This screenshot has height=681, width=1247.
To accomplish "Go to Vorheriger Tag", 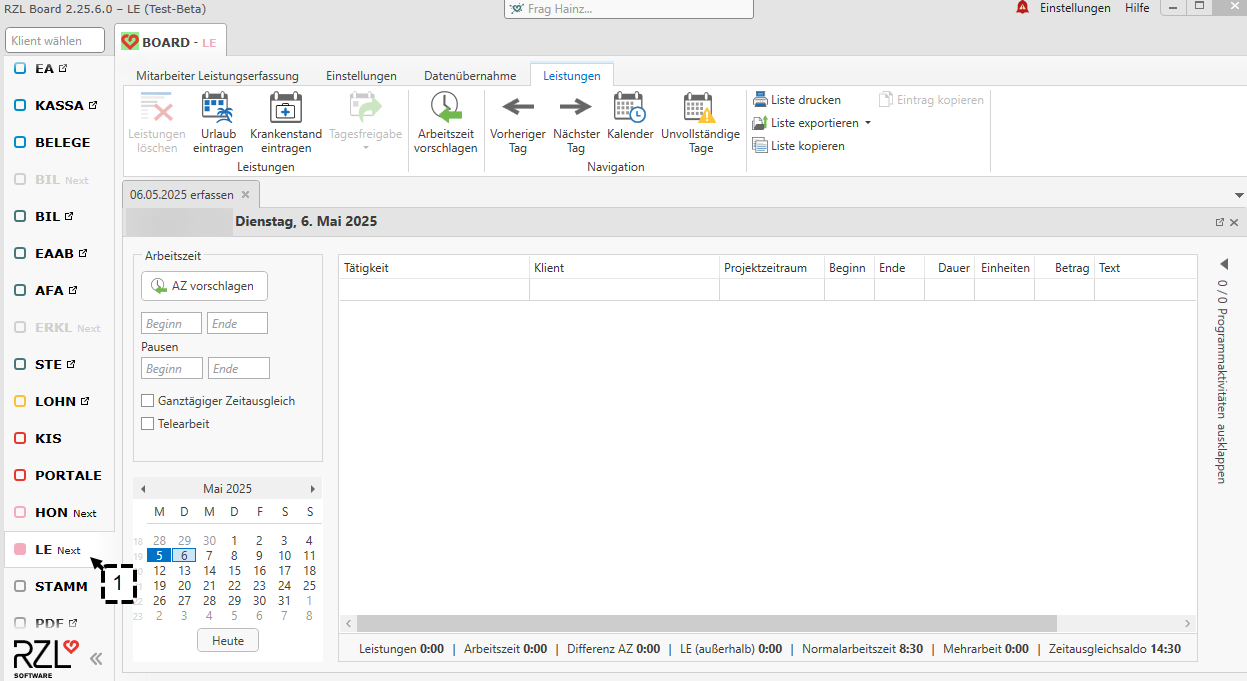I will click(x=517, y=107).
